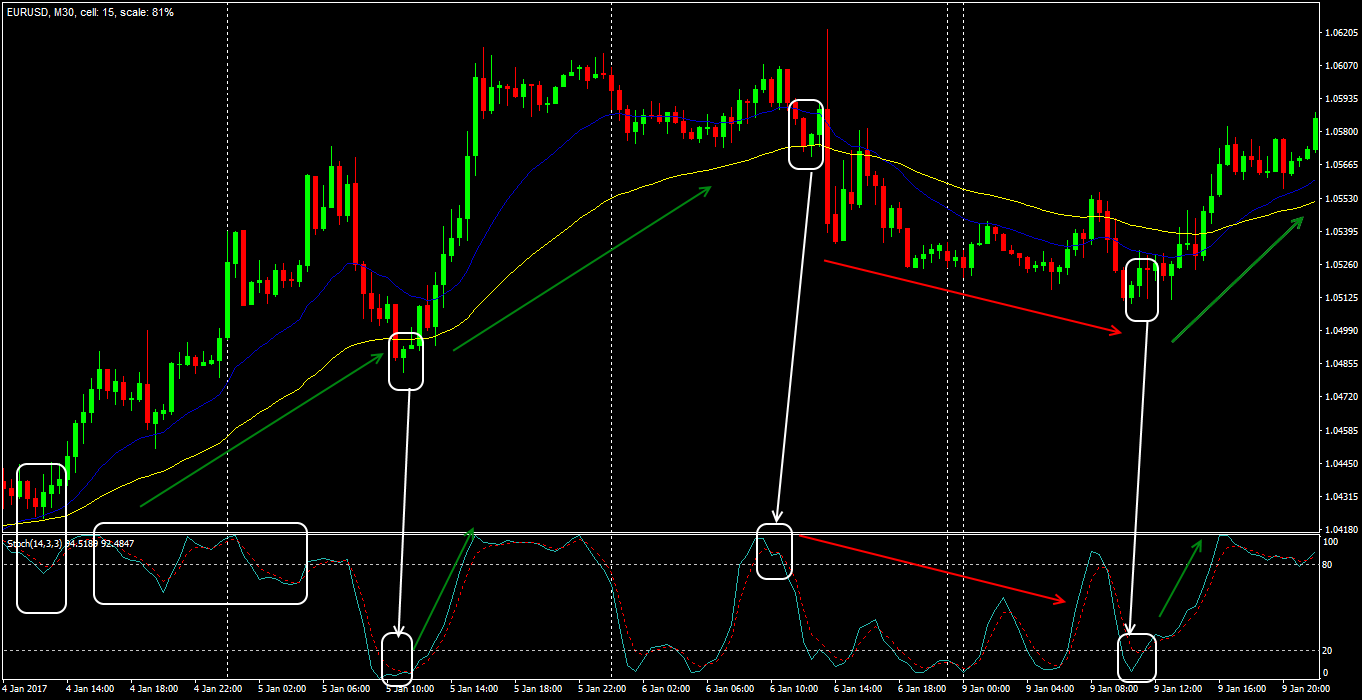
Task: Click the 1.0526 price axis label
Action: (x=1340, y=265)
